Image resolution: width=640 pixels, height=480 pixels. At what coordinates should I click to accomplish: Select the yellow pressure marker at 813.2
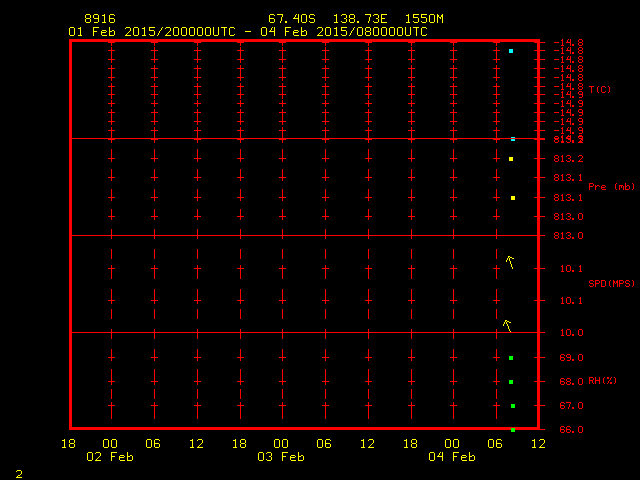click(x=511, y=159)
